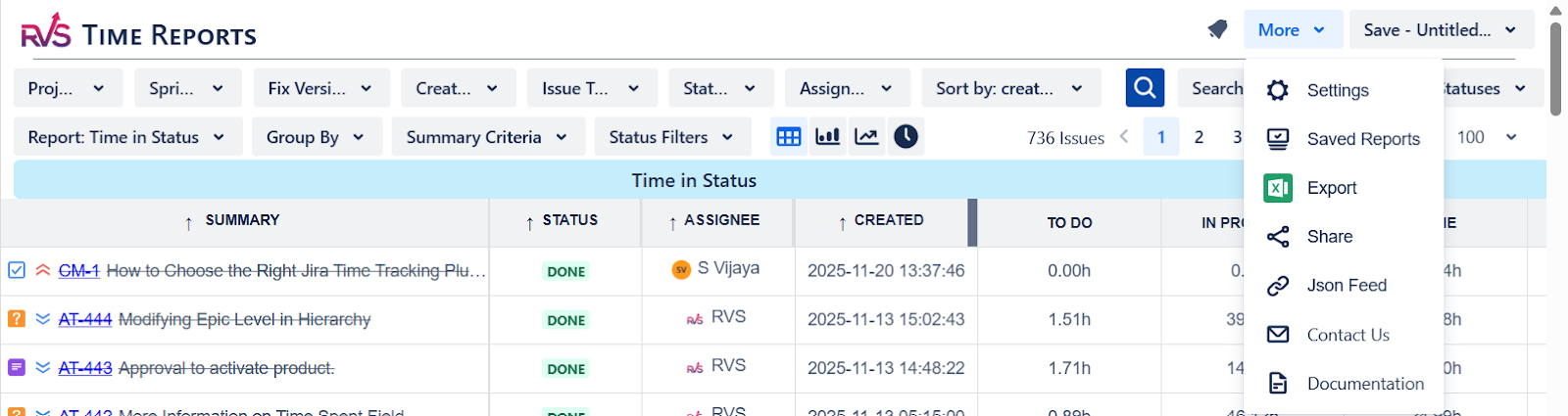Click RVS avatar on AT-443 row
Viewport: 1568px width, 416px height.
point(695,368)
